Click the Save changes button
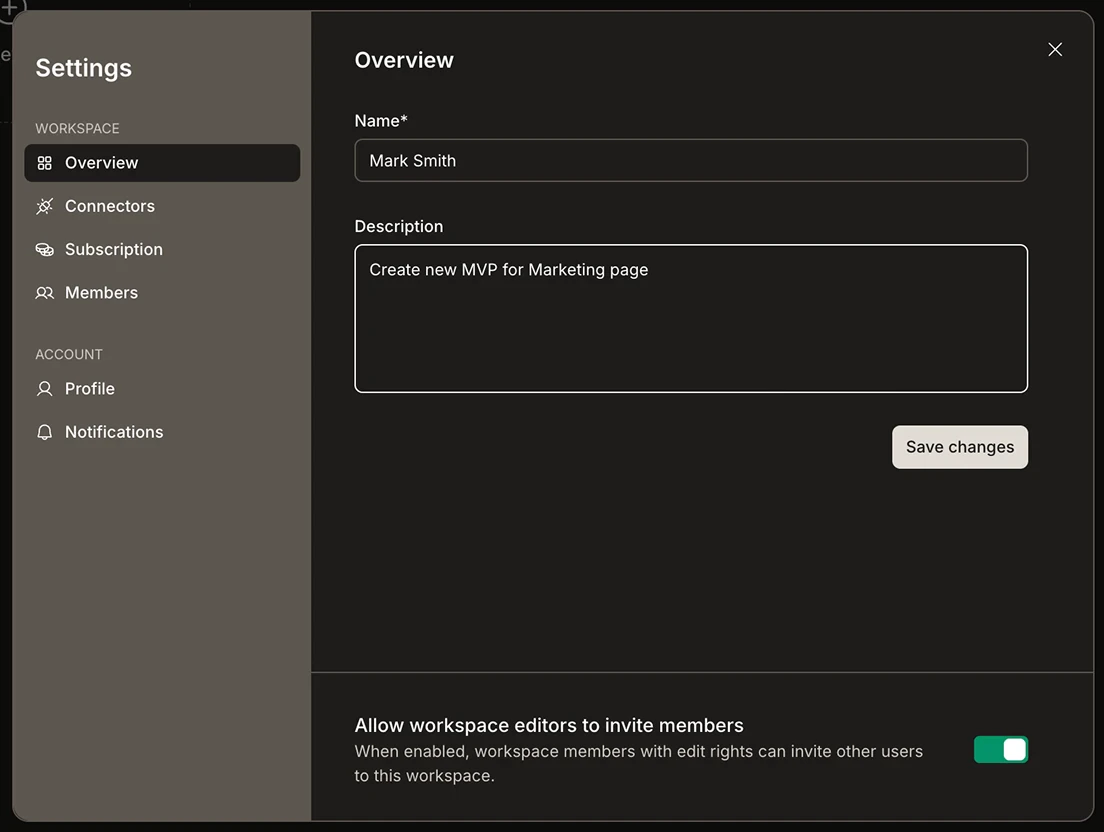 click(x=960, y=447)
